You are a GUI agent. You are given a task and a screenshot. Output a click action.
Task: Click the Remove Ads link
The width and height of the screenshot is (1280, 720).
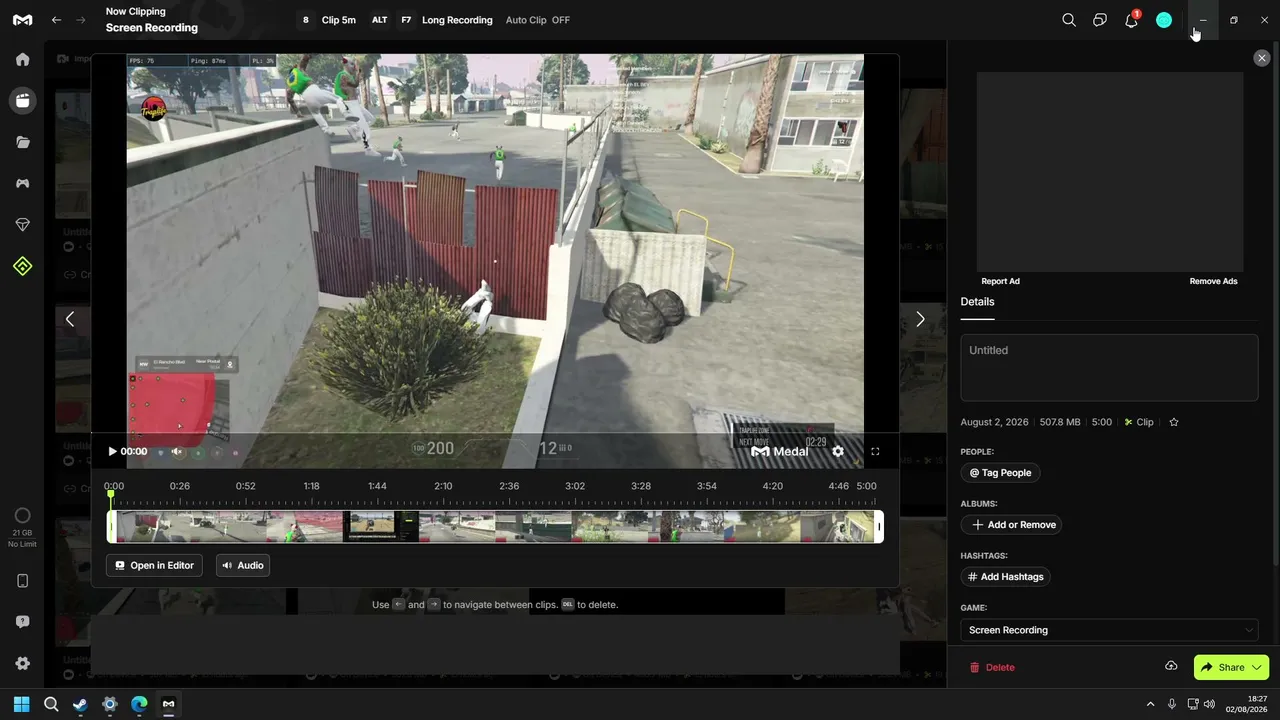tap(1213, 281)
